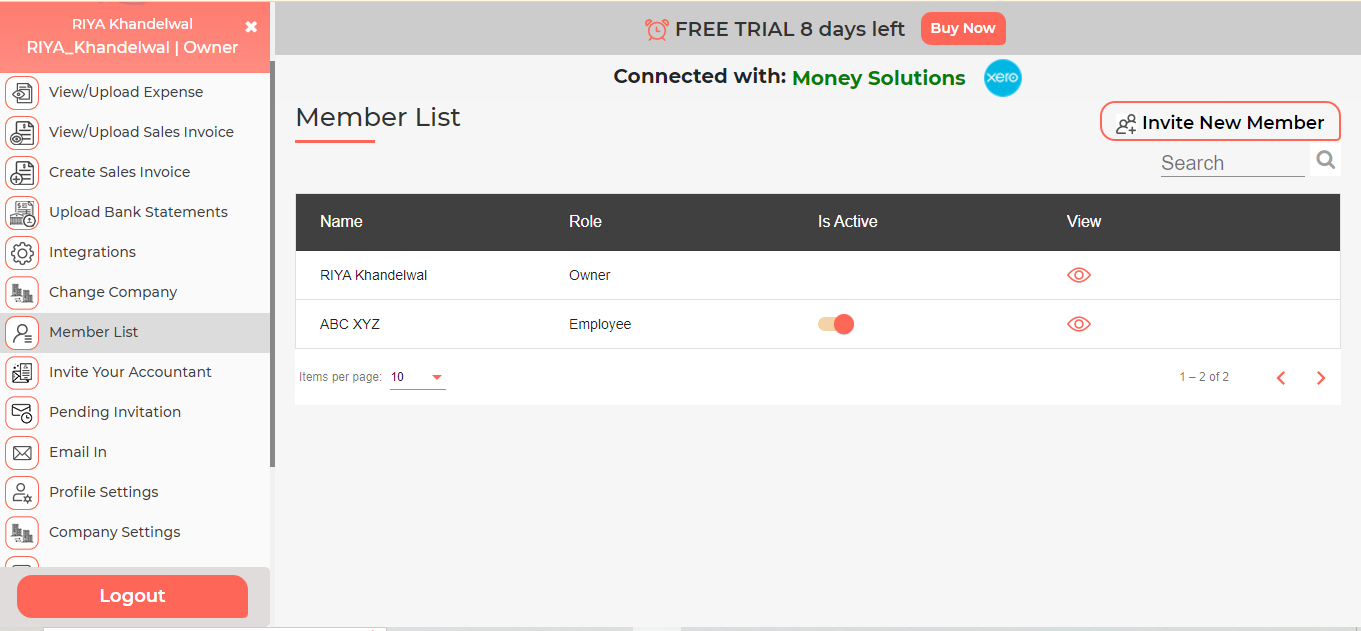Open Change Company menu item
1361x631 pixels.
pyautogui.click(x=135, y=292)
